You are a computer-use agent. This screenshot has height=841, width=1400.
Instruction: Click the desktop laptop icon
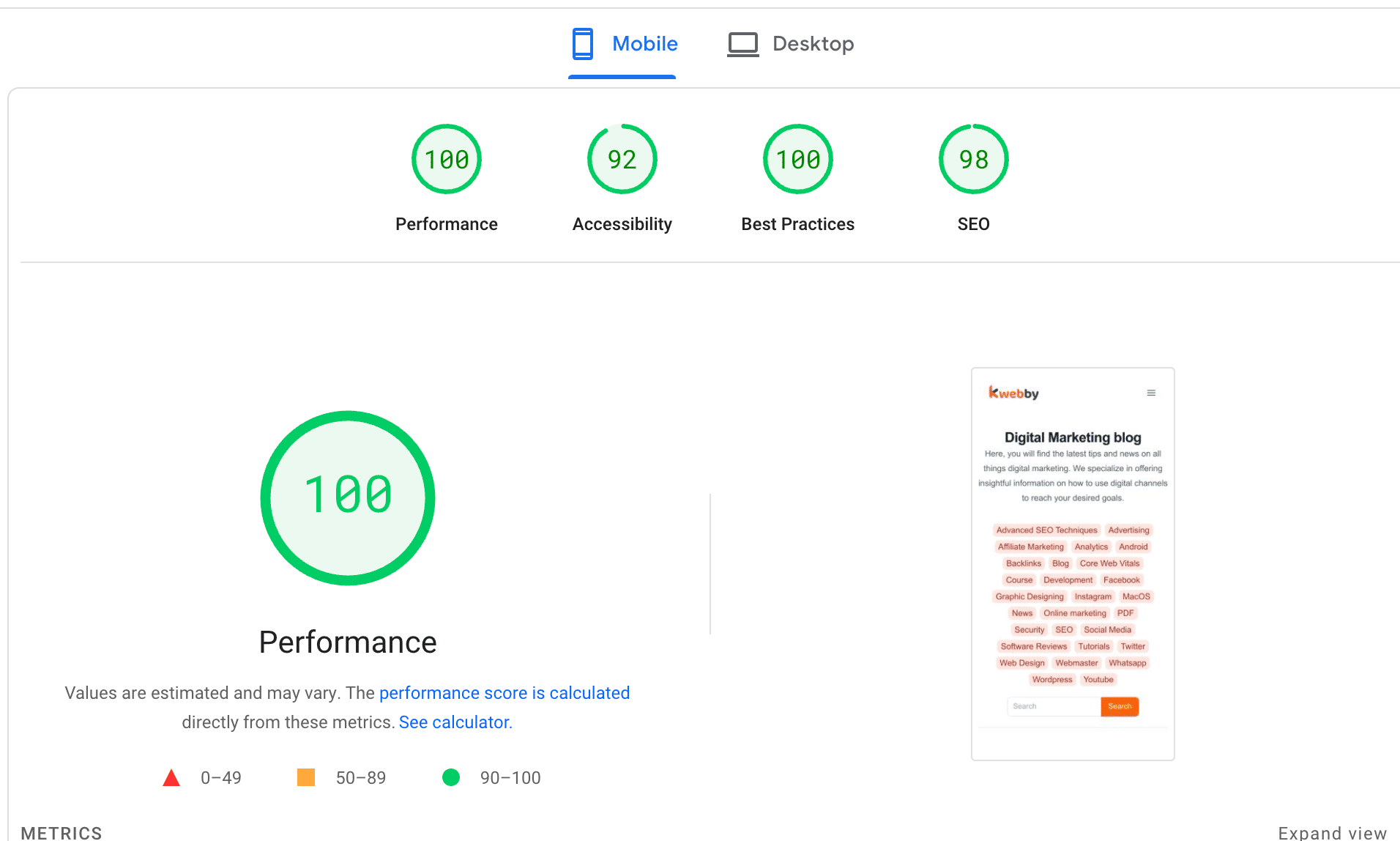(742, 44)
